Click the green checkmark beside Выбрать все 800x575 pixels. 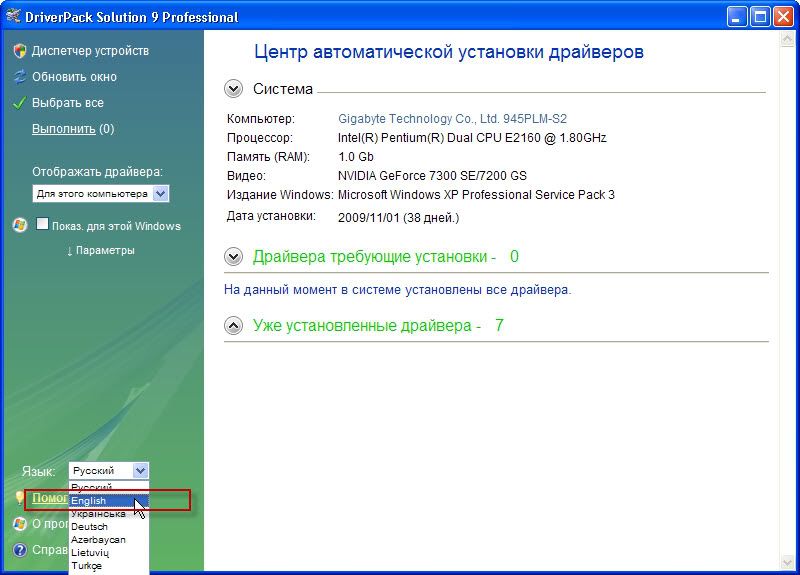19,103
